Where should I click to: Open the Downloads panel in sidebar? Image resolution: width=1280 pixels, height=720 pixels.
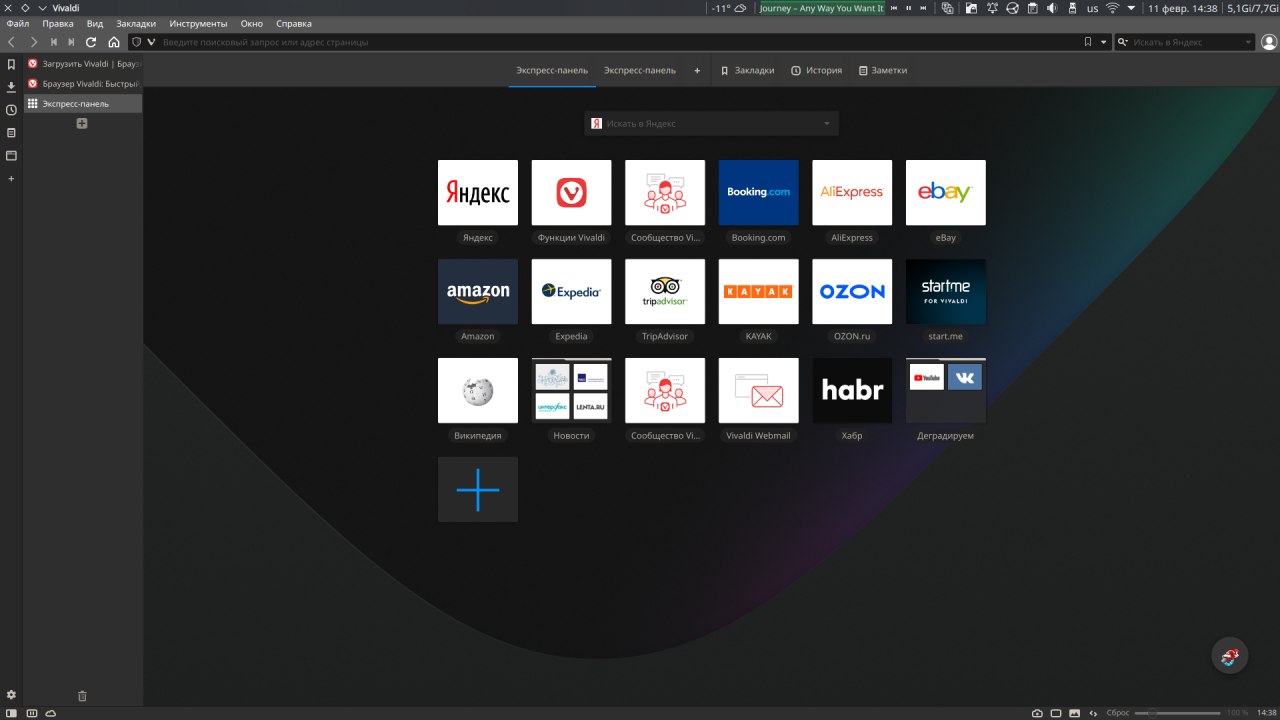[x=11, y=87]
